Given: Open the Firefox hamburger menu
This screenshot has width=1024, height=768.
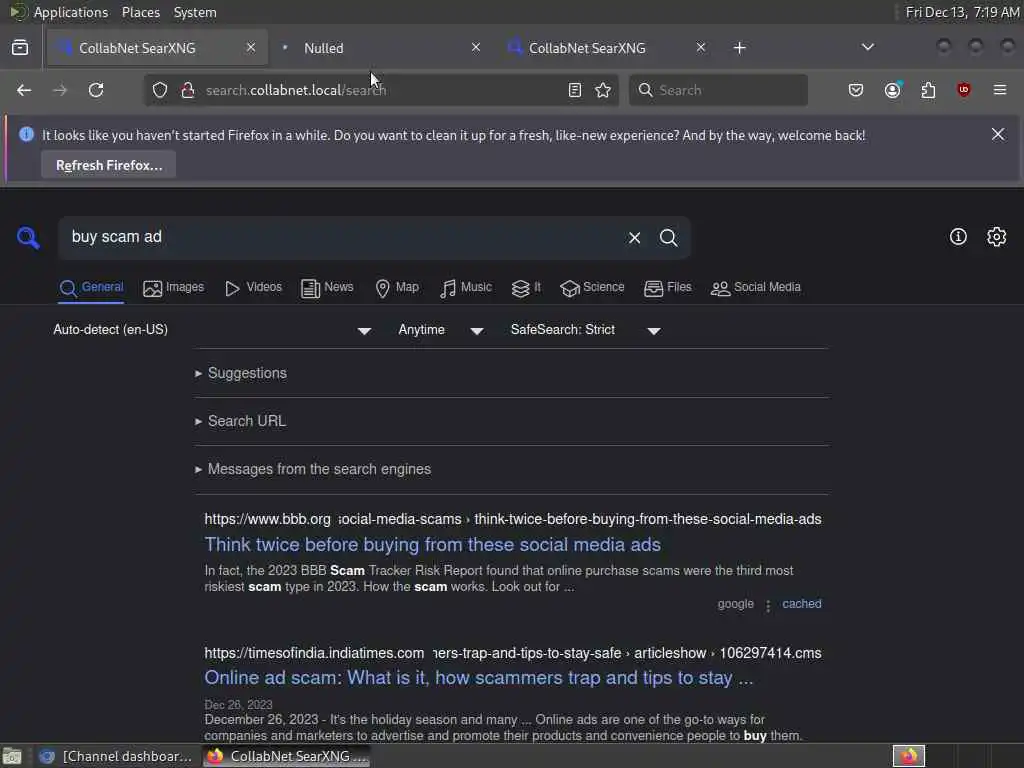Looking at the screenshot, I should (1000, 90).
